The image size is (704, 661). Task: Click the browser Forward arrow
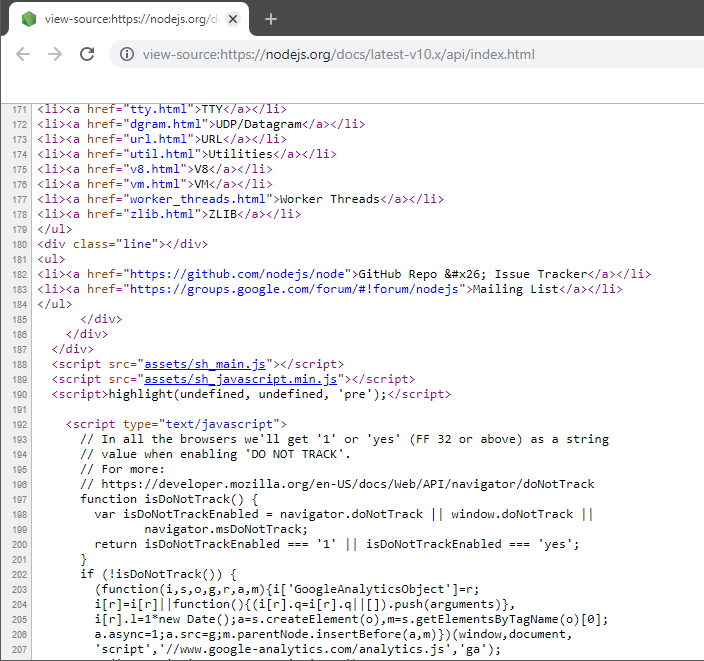(55, 54)
